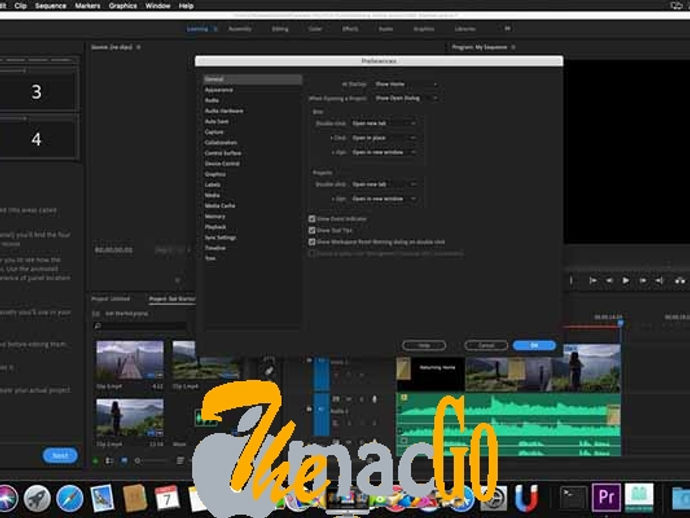The width and height of the screenshot is (690, 518).
Task: Switch to the Color workspace tab
Action: (315, 29)
